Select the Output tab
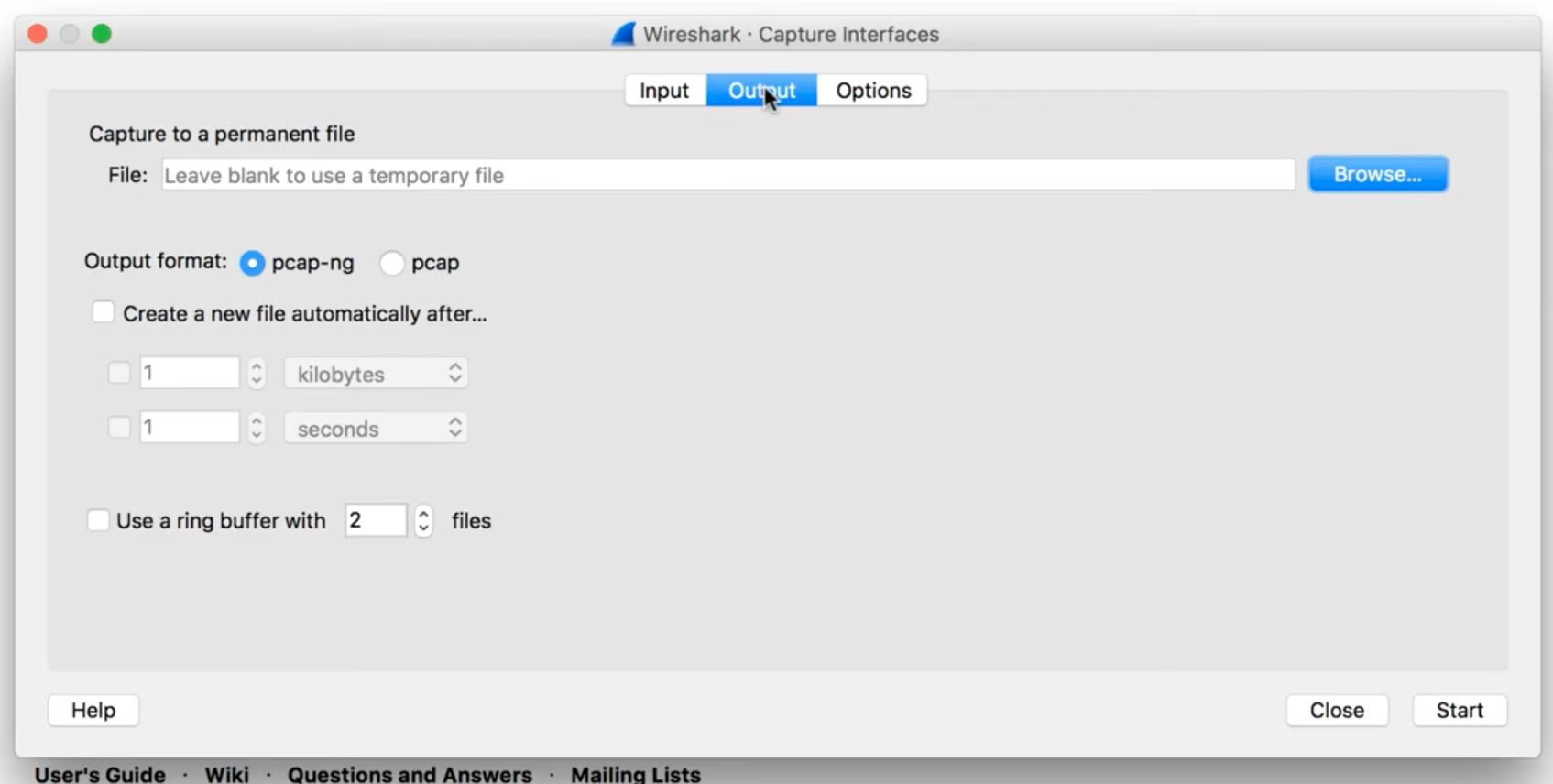 pyautogui.click(x=761, y=91)
